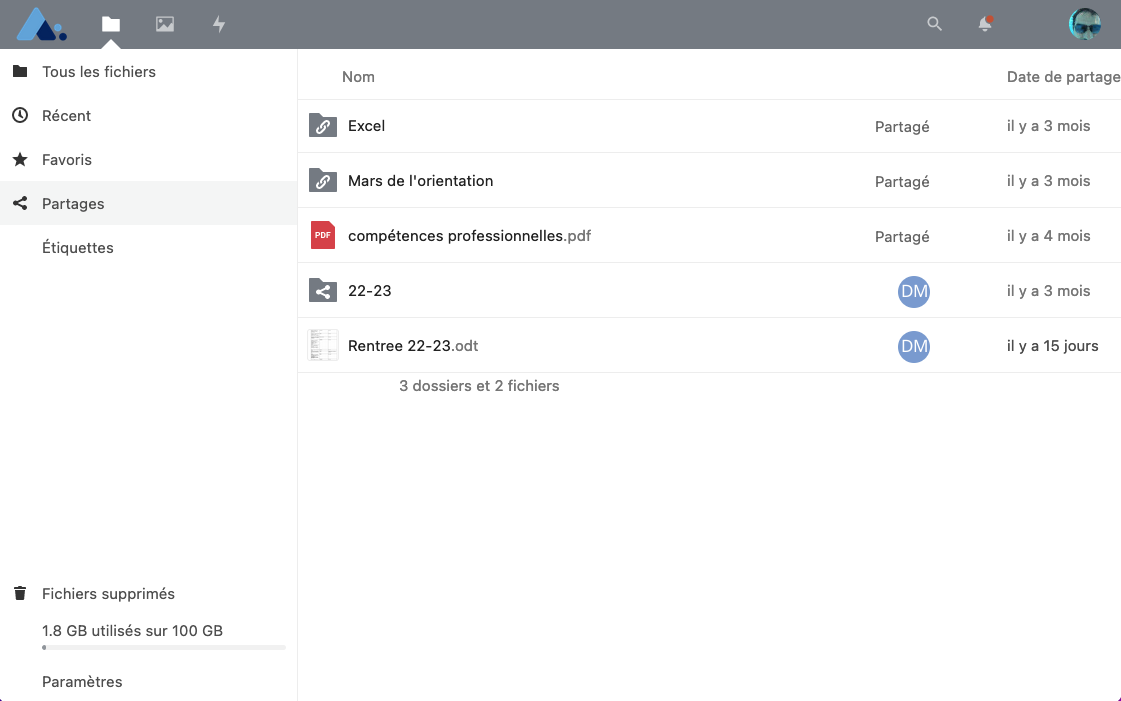Sort by the Nom column header
This screenshot has width=1121, height=701.
click(x=358, y=76)
